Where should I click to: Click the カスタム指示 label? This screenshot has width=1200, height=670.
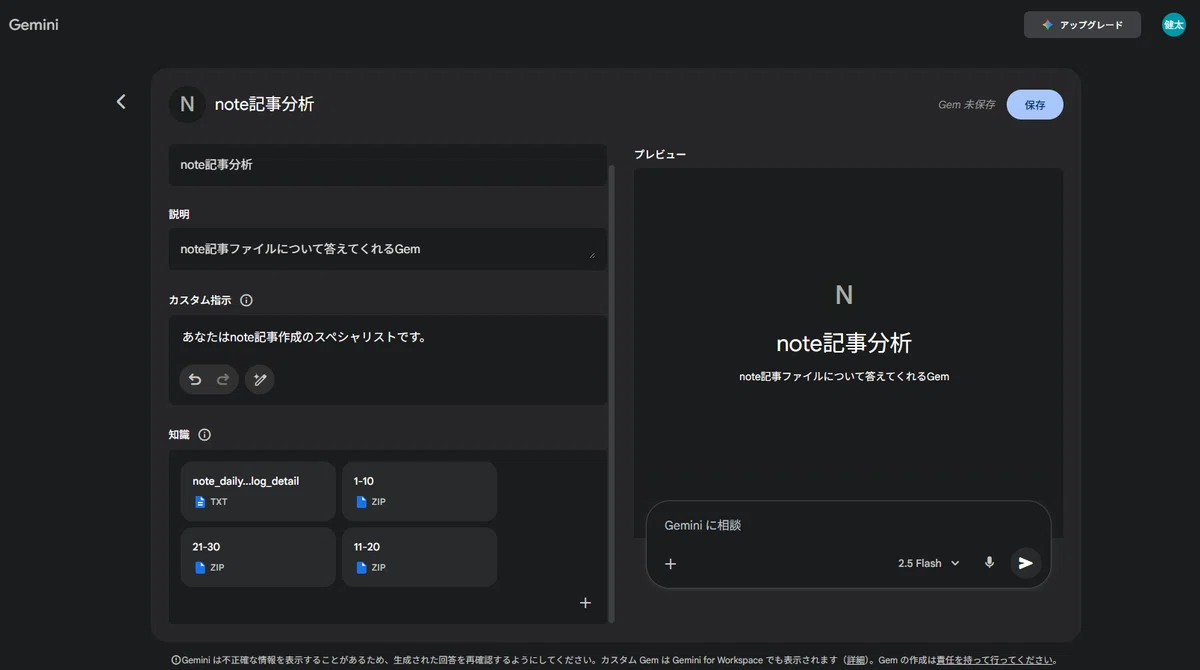(201, 300)
